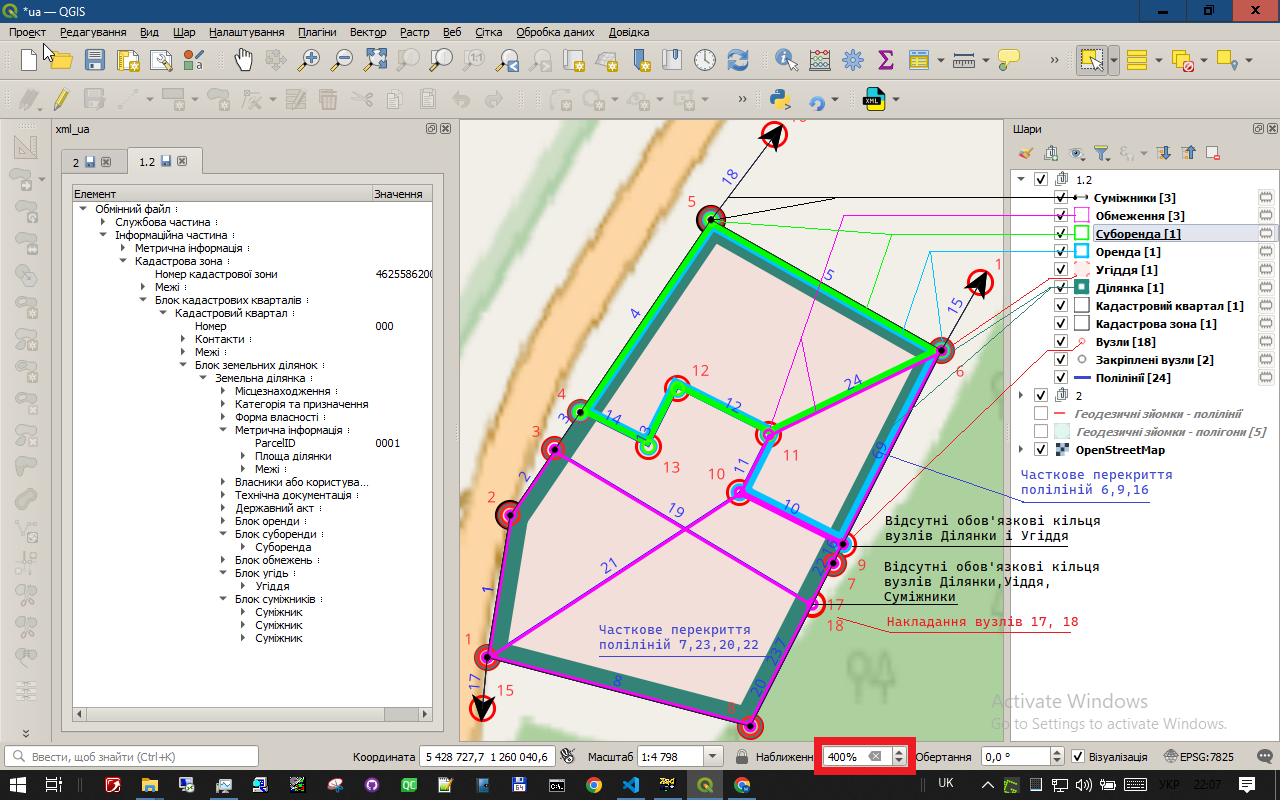Viewport: 1280px width, 800px height.
Task: Click the XML plugin toolbar icon
Action: (873, 99)
